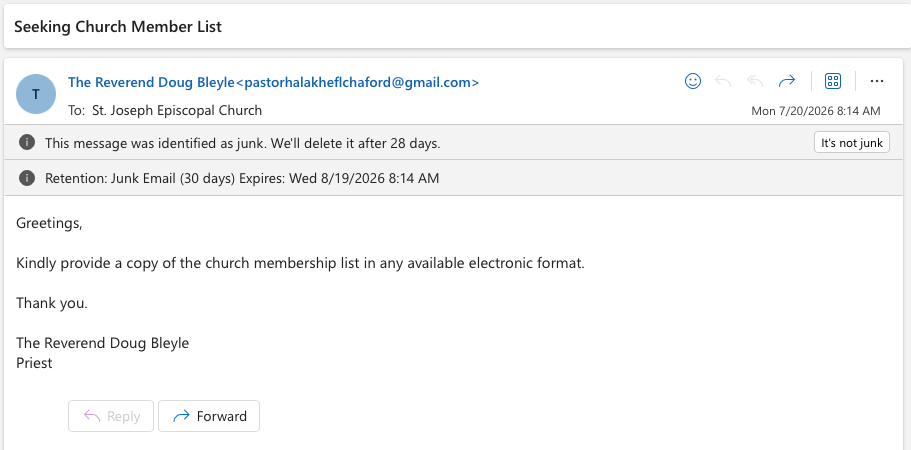Mark message with It's not junk button
This screenshot has height=450, width=911.
coord(852,143)
